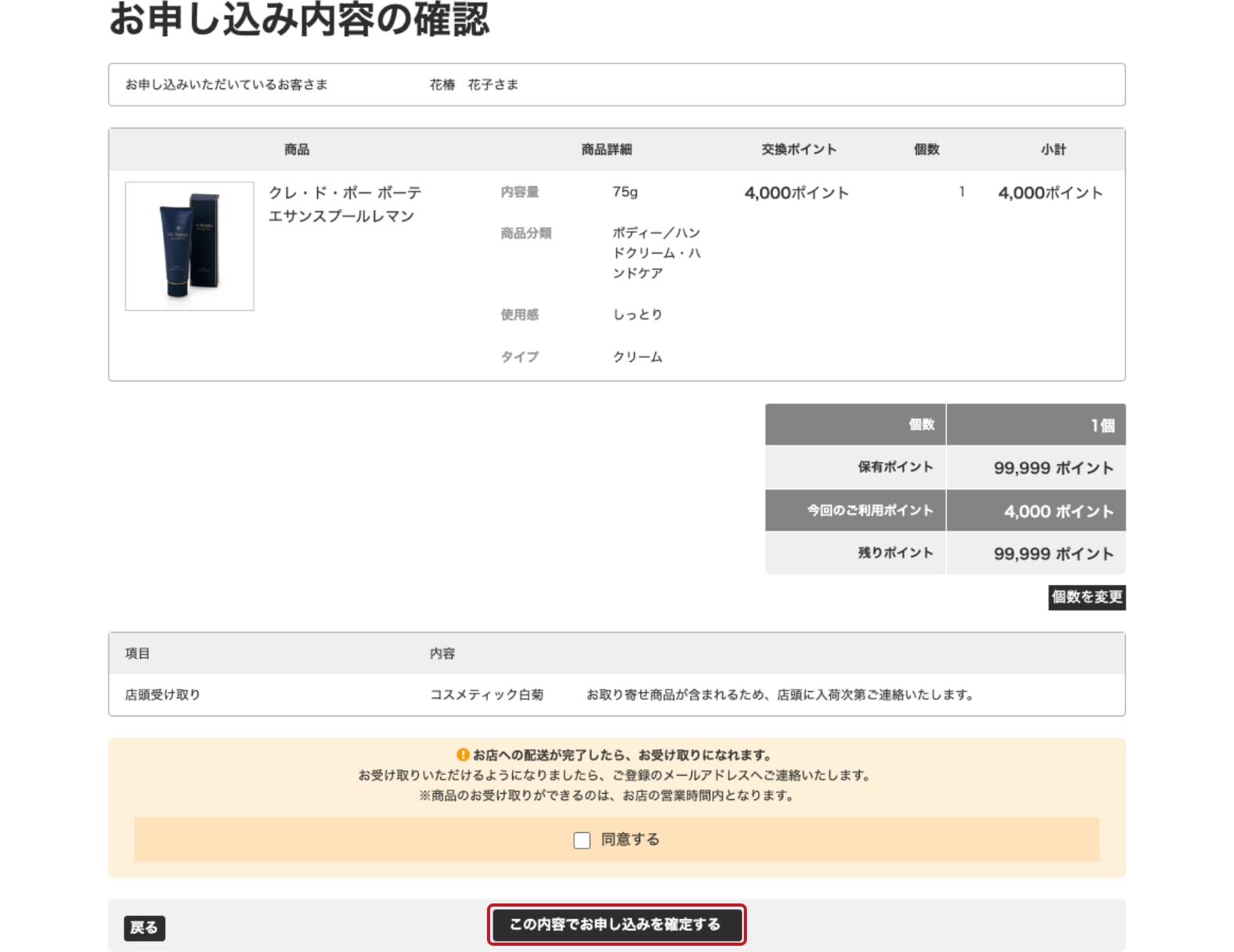Click the 商品詳細 column header

tap(606, 150)
